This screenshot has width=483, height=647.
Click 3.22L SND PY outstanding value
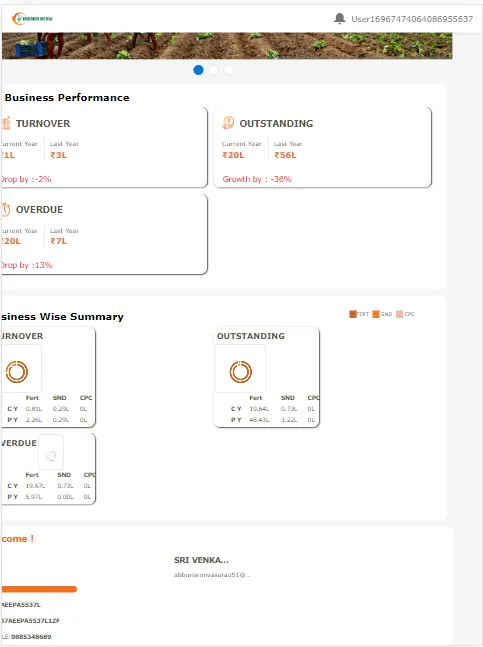(x=289, y=420)
